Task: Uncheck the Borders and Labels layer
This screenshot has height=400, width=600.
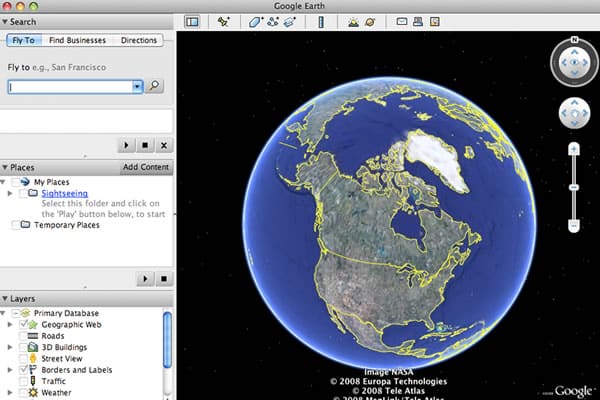Action: pyautogui.click(x=24, y=369)
